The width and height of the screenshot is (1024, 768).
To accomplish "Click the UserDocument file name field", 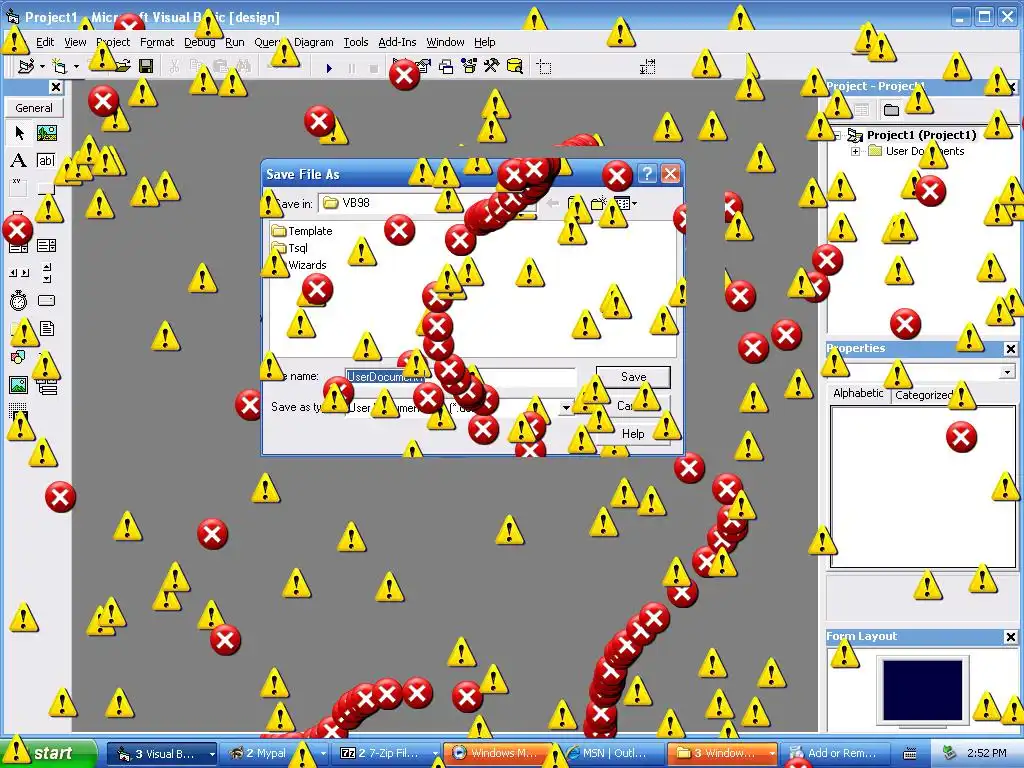I will click(460, 377).
